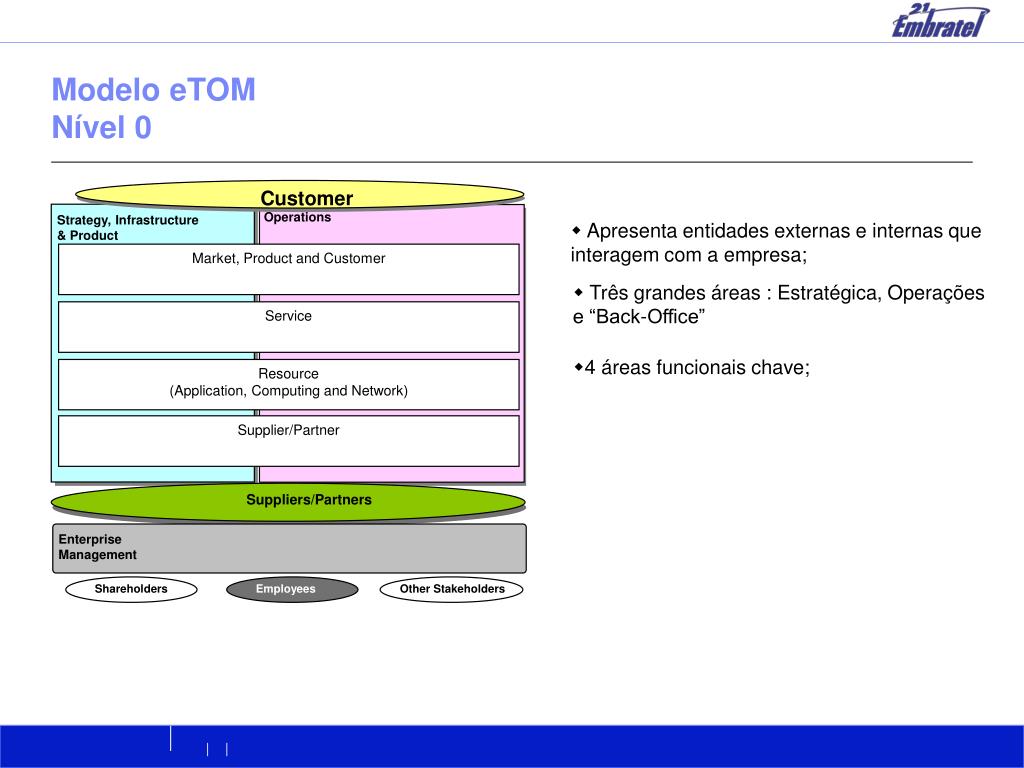Viewport: 1024px width, 768px height.
Task: Click the dark 'Employees' oval
Action: (x=292, y=589)
